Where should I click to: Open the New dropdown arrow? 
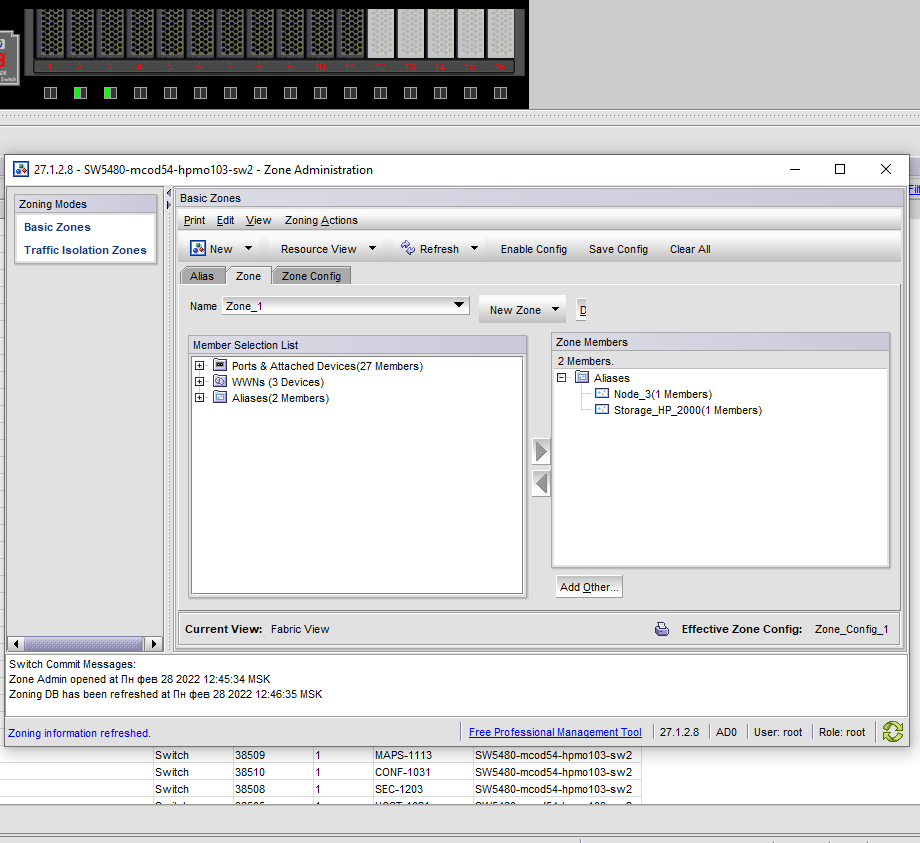248,248
